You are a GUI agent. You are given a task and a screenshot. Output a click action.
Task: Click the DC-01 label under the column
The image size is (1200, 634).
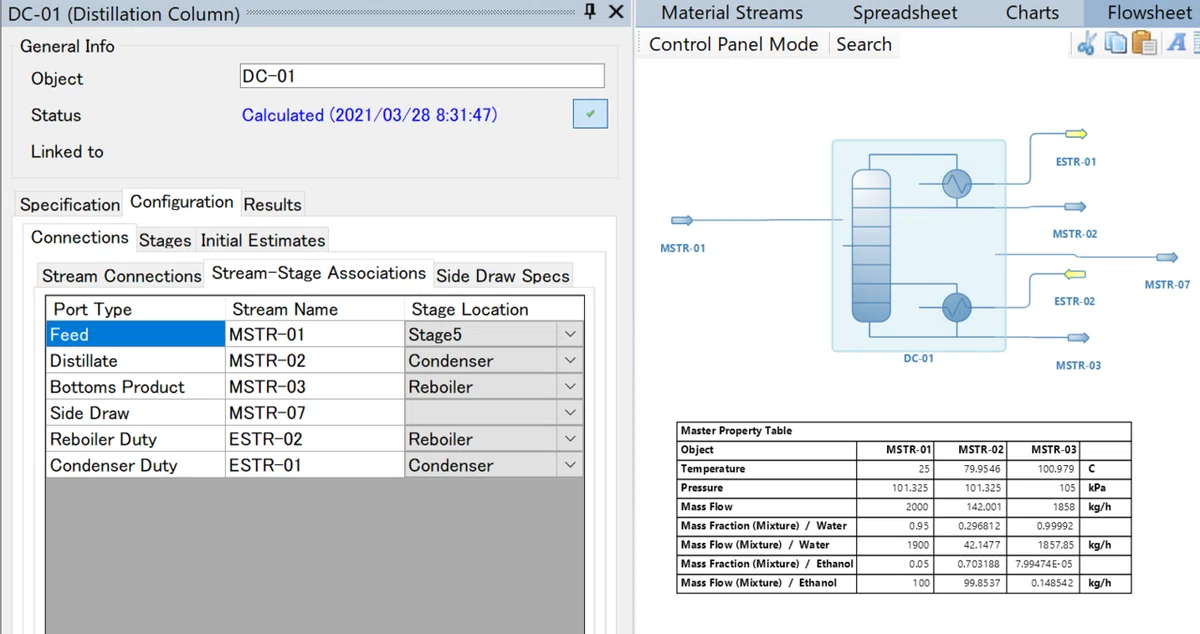(918, 358)
